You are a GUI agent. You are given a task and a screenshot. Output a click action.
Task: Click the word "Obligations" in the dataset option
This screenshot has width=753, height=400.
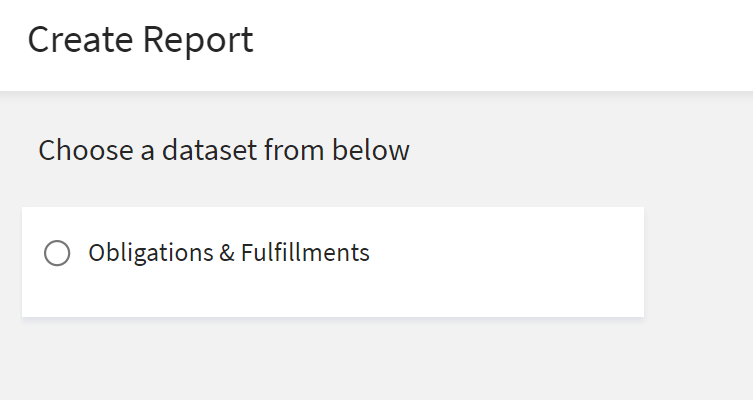pos(150,254)
